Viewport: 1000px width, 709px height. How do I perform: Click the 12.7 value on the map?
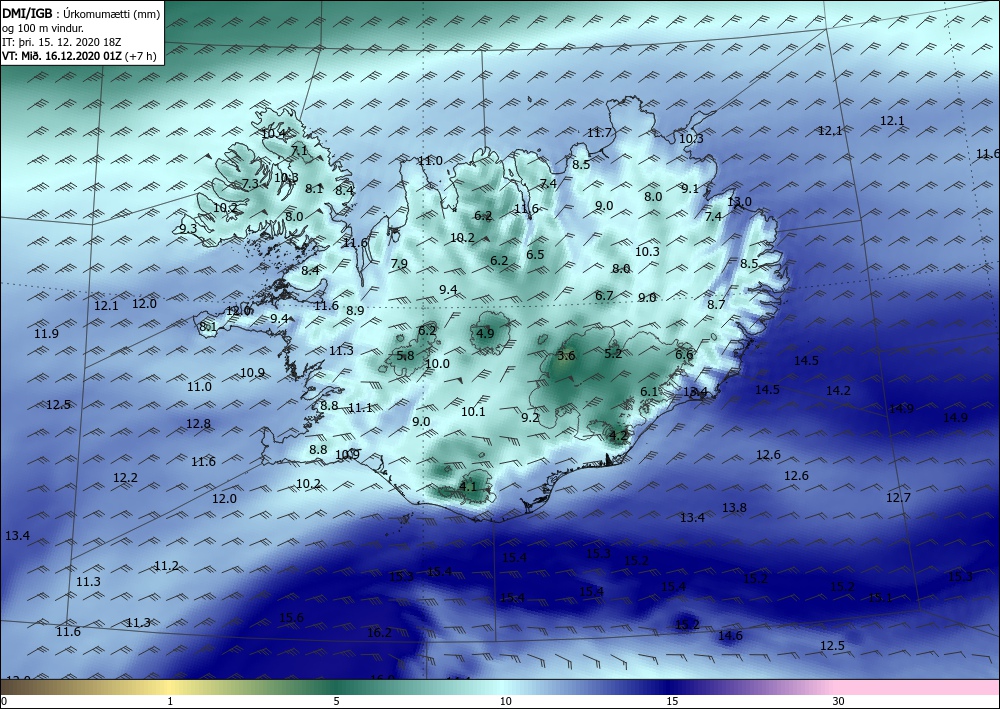(898, 497)
